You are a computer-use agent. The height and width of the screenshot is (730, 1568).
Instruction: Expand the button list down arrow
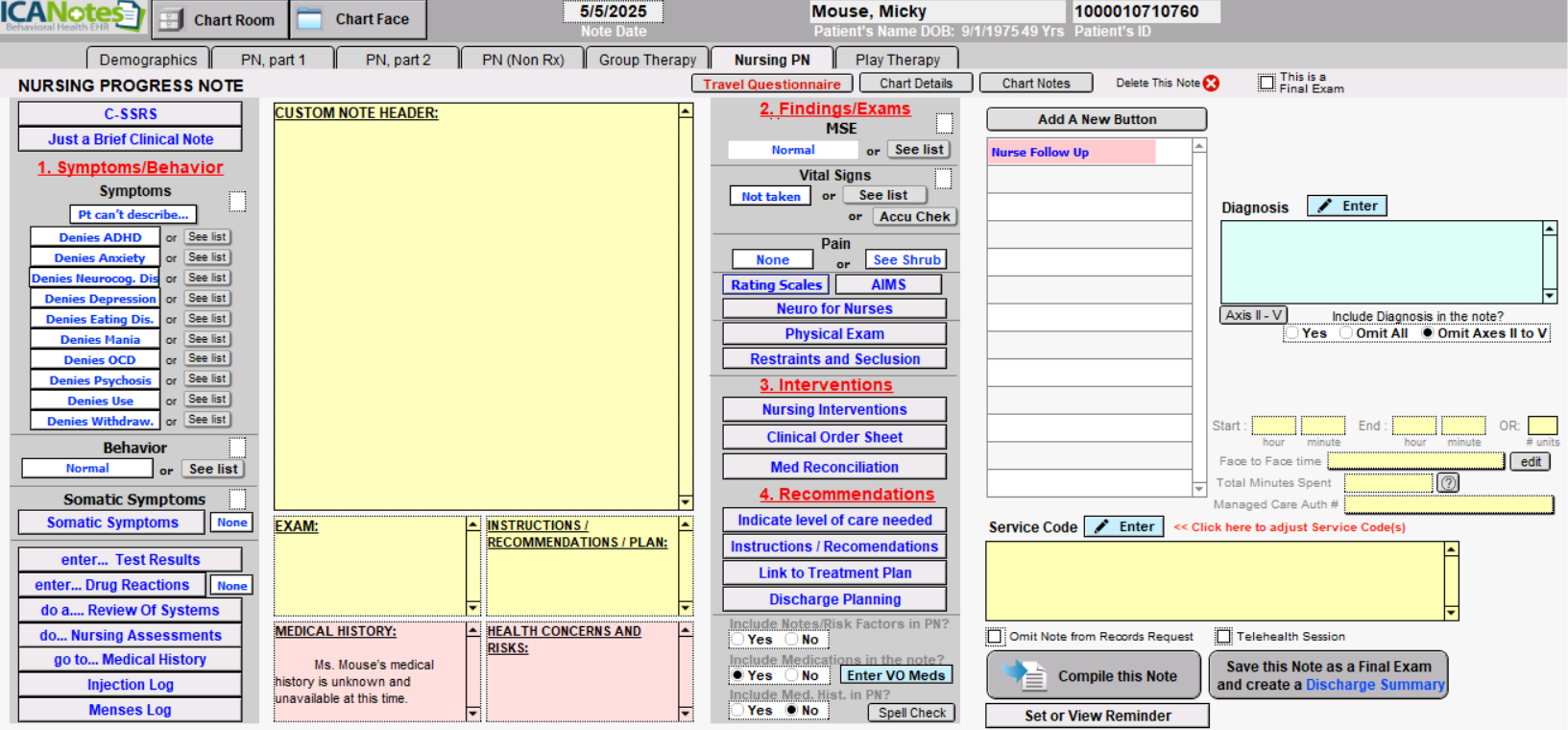pyautogui.click(x=1198, y=489)
